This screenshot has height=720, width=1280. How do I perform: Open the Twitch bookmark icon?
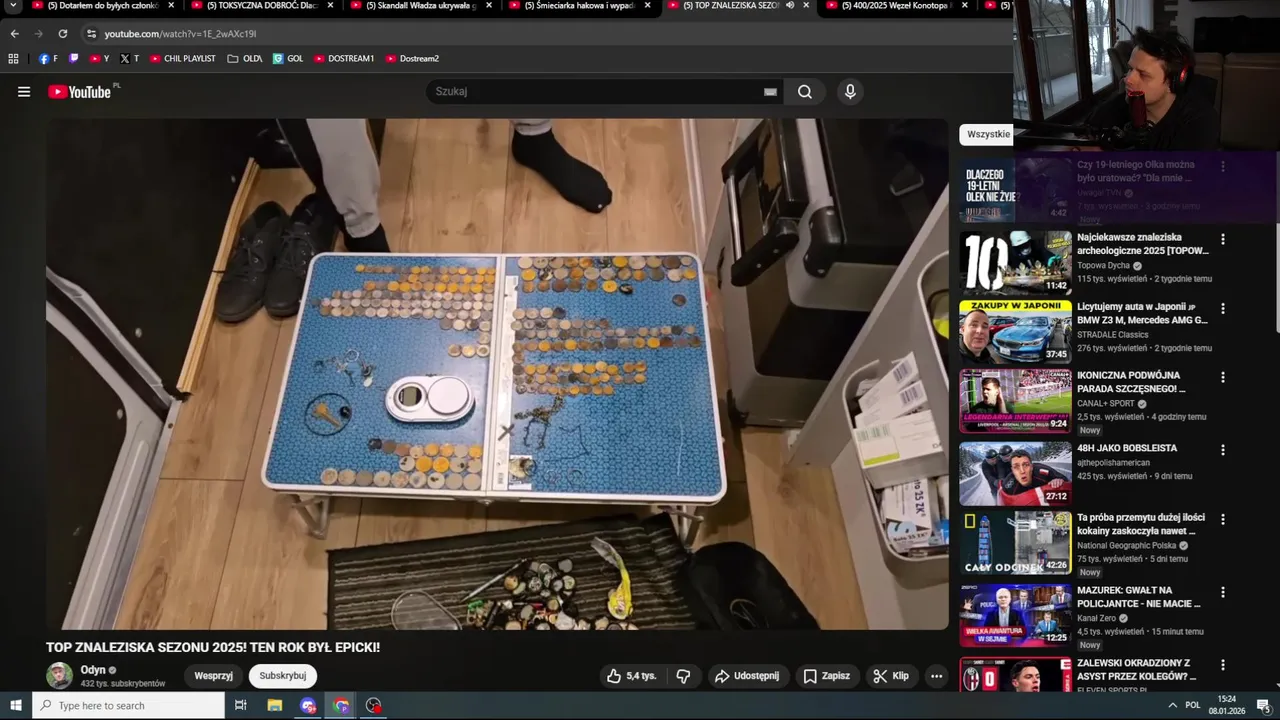point(74,59)
